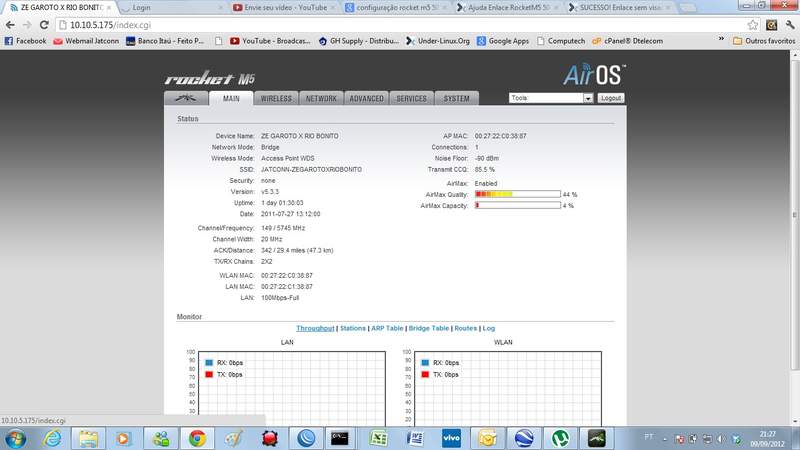The height and width of the screenshot is (450, 800).
Task: Open the ARP Table link
Action: pyautogui.click(x=387, y=328)
